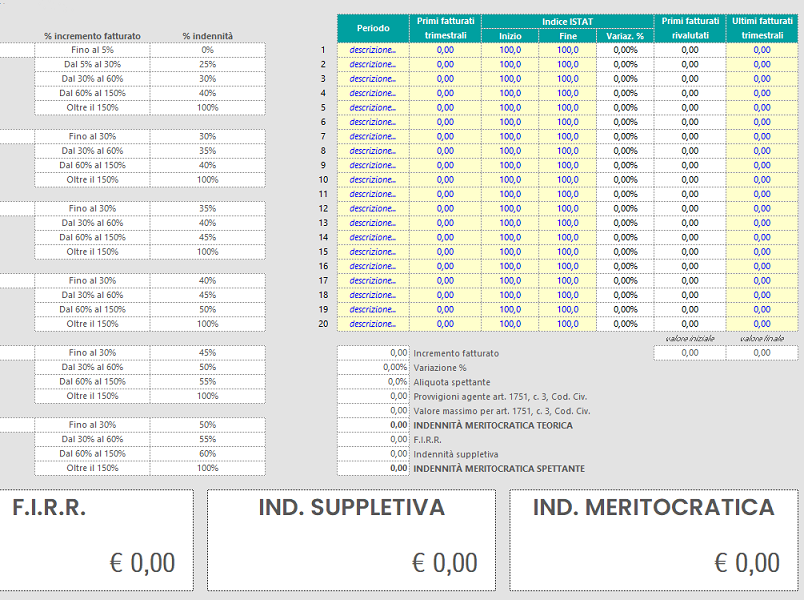Viewport: 804px width, 600px height.
Task: Select the F.I.R.R. value cell in the summary list
Action: [373, 439]
